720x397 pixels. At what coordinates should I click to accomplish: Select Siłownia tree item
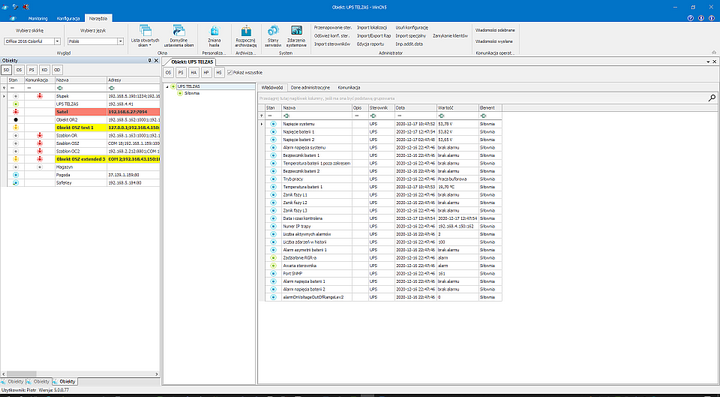191,93
